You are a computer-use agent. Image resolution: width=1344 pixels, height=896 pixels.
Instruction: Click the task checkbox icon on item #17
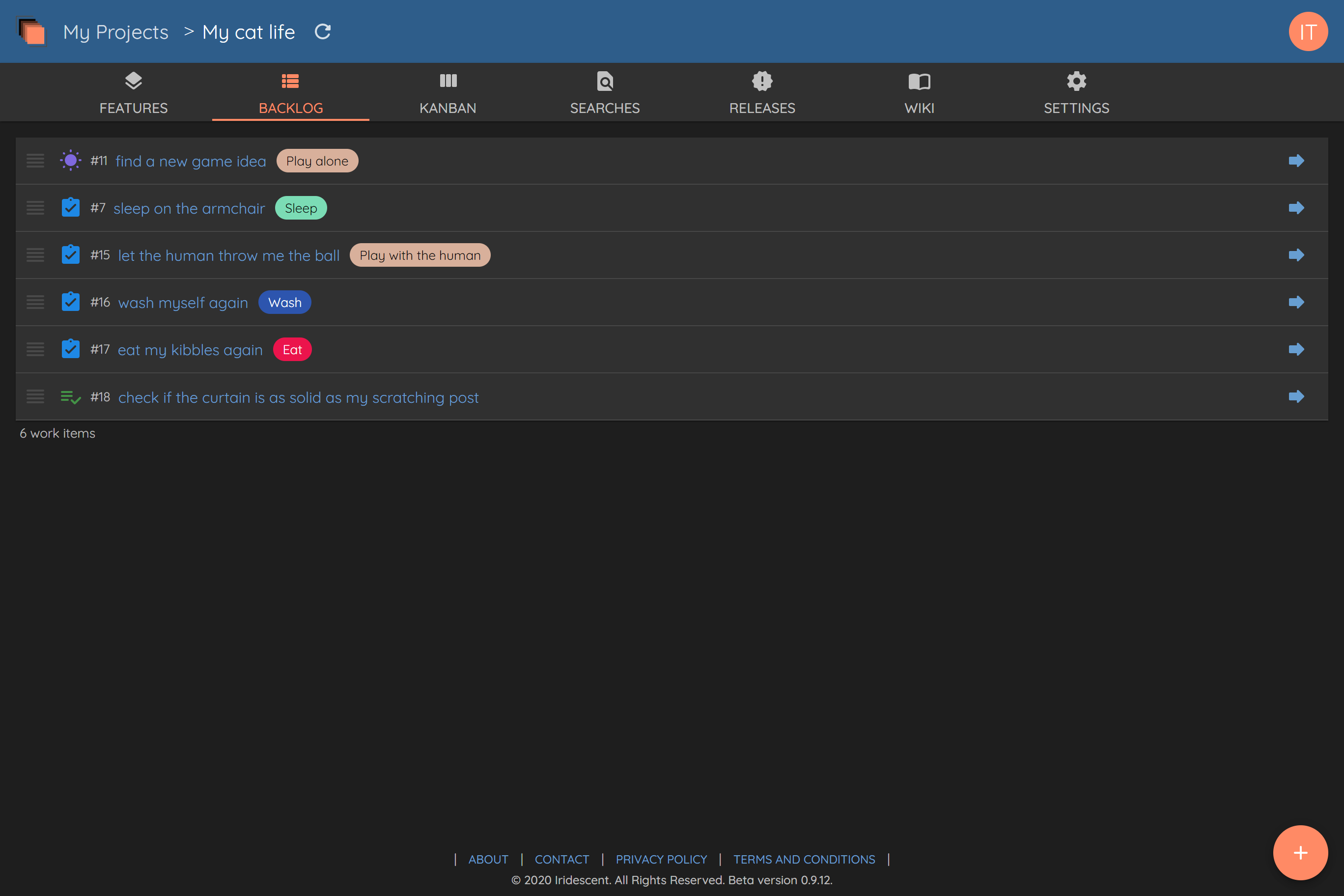pos(70,349)
